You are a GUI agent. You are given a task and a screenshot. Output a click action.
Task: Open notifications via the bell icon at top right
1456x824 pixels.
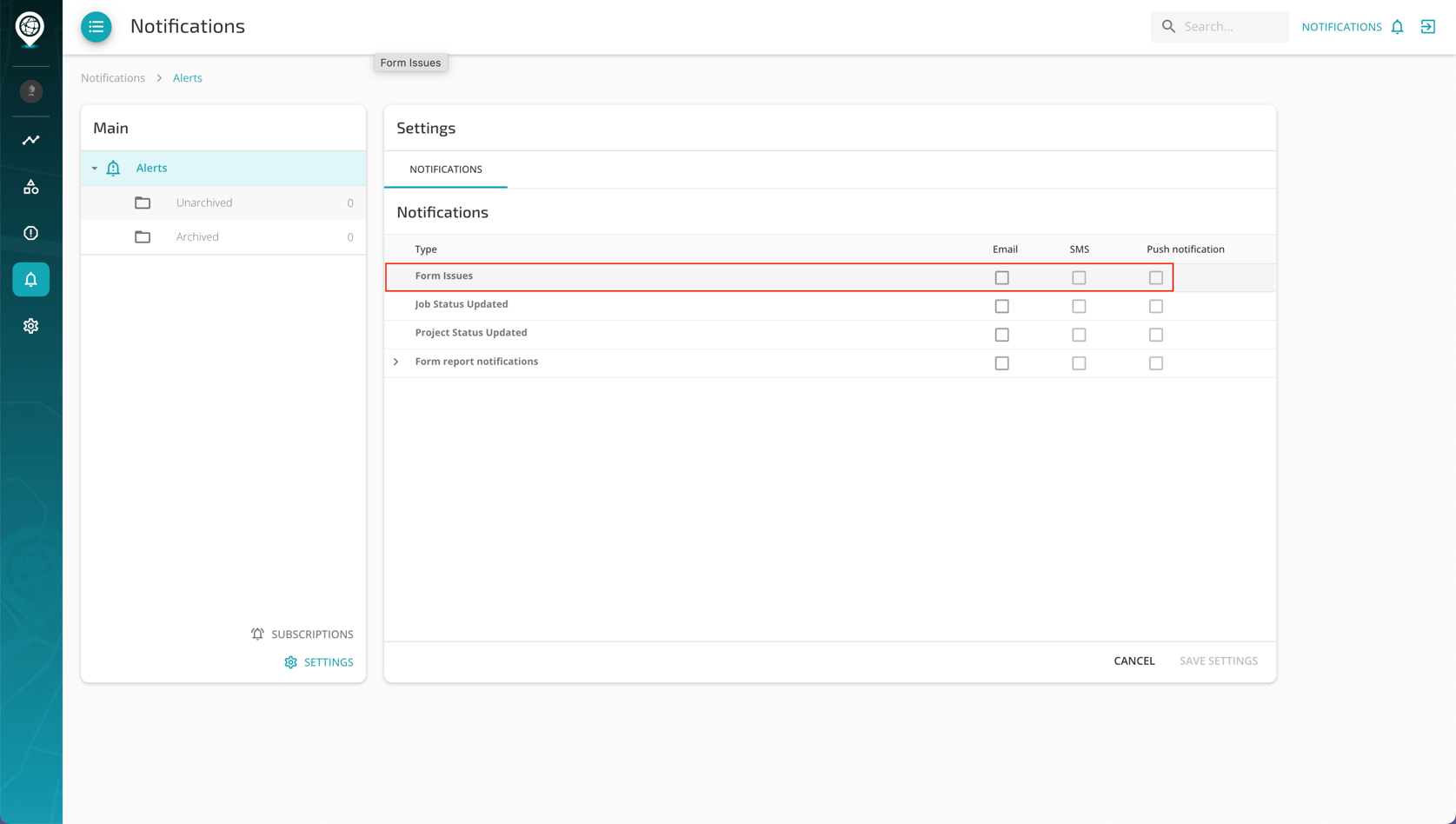point(1397,26)
